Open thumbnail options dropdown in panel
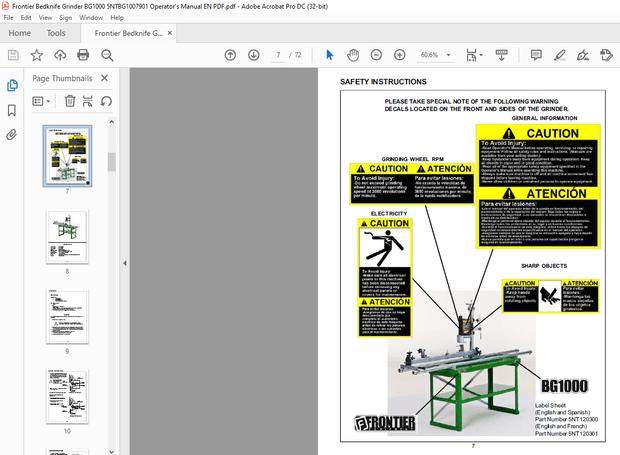This screenshot has width=620, height=455. pos(41,100)
